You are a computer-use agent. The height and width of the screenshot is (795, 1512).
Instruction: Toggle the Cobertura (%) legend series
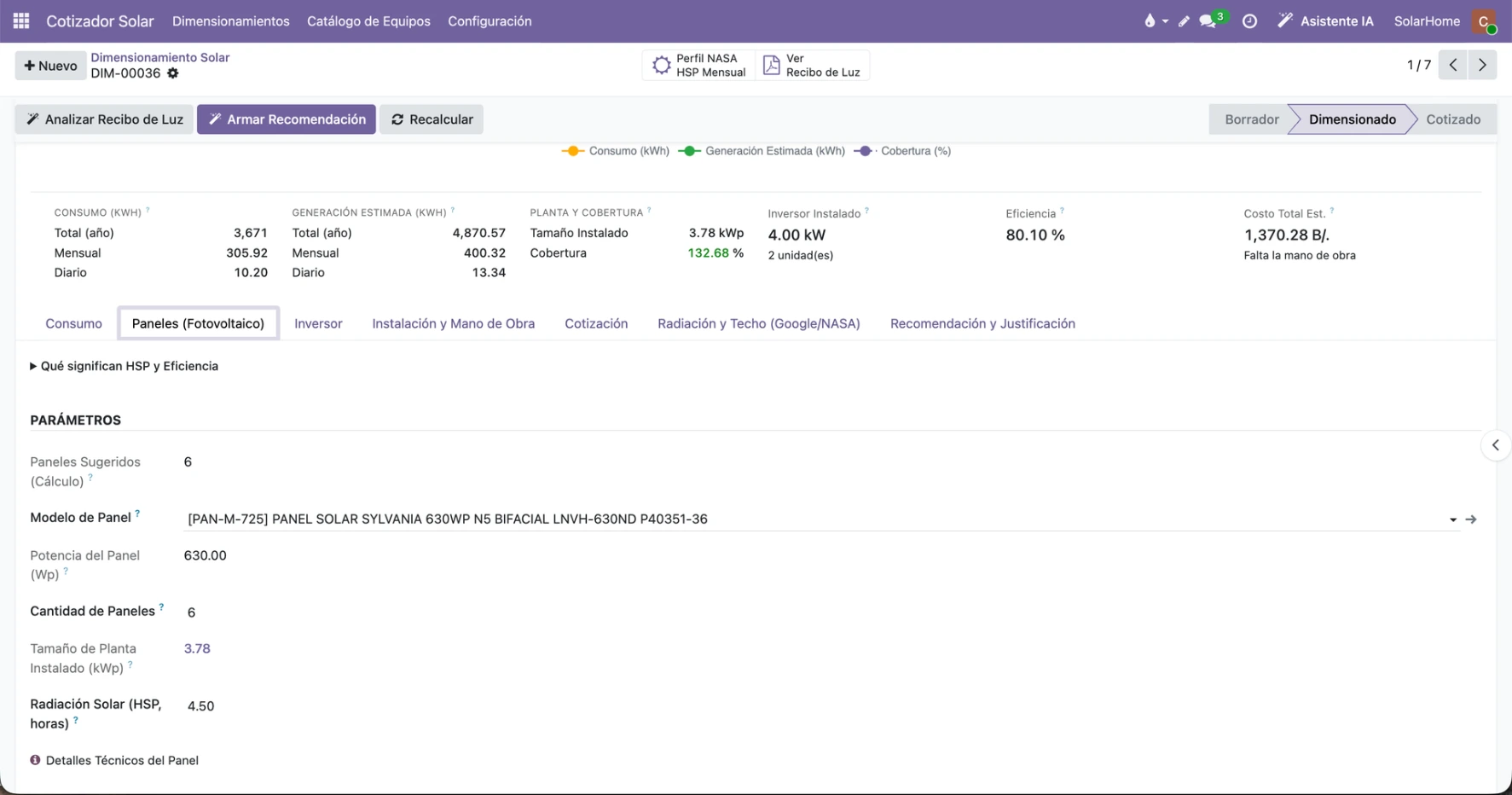902,151
